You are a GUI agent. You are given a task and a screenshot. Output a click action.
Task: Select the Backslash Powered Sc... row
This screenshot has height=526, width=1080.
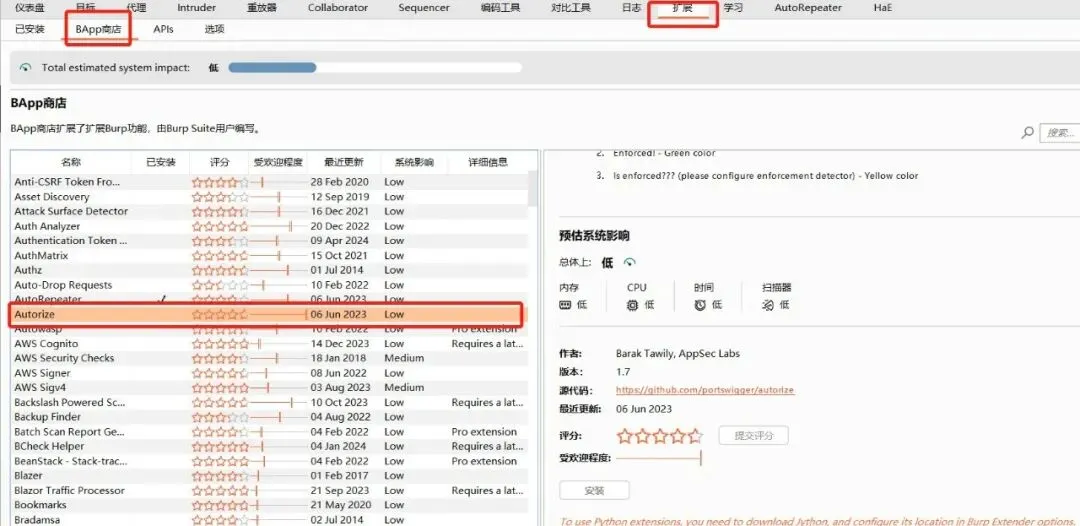point(268,402)
